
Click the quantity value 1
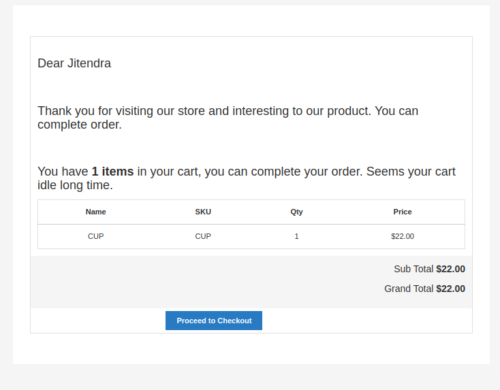pyautogui.click(x=296, y=236)
